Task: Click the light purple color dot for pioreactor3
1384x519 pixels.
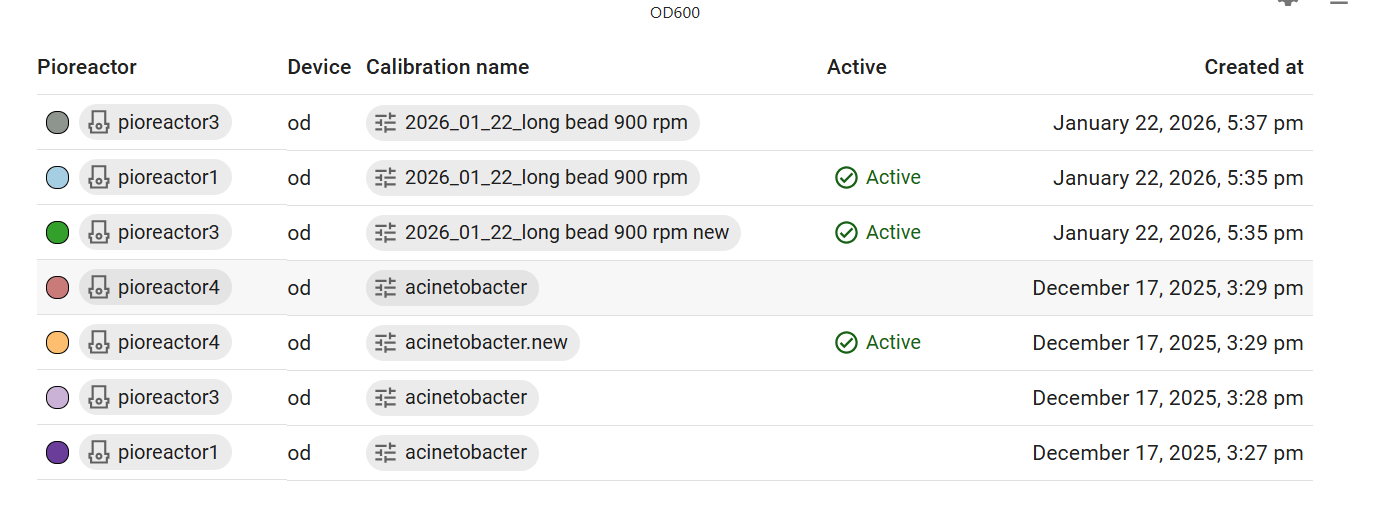Action: (58, 398)
